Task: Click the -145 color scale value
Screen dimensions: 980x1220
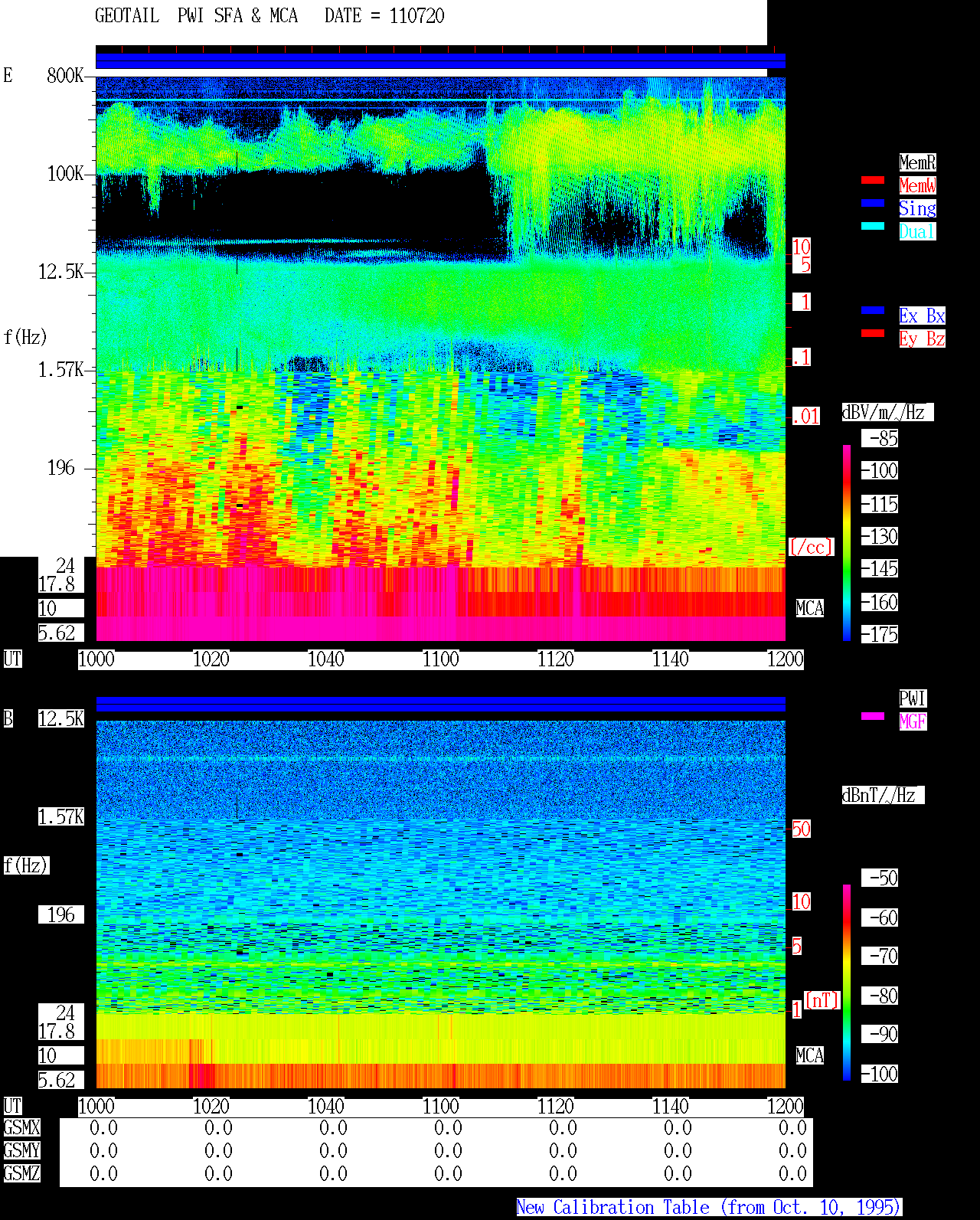Action: pyautogui.click(x=880, y=569)
